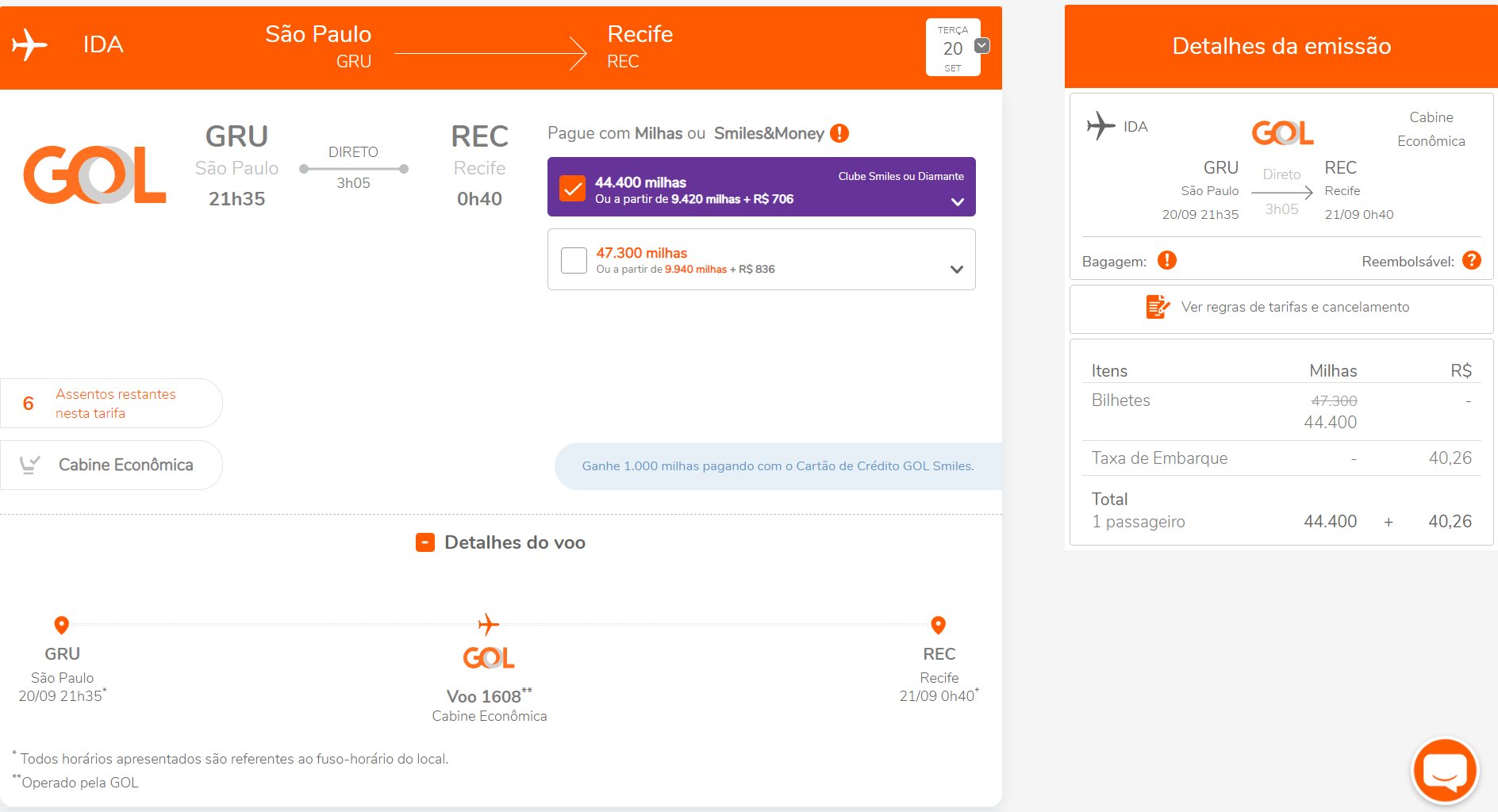Click the fare rules document icon
This screenshot has width=1498, height=812.
(1158, 306)
